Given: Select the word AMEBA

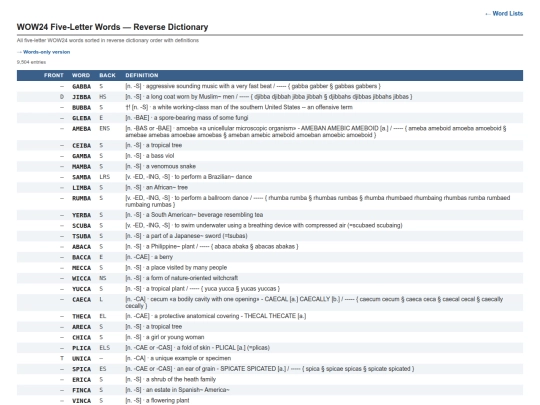Looking at the screenshot, I should coord(82,129).
